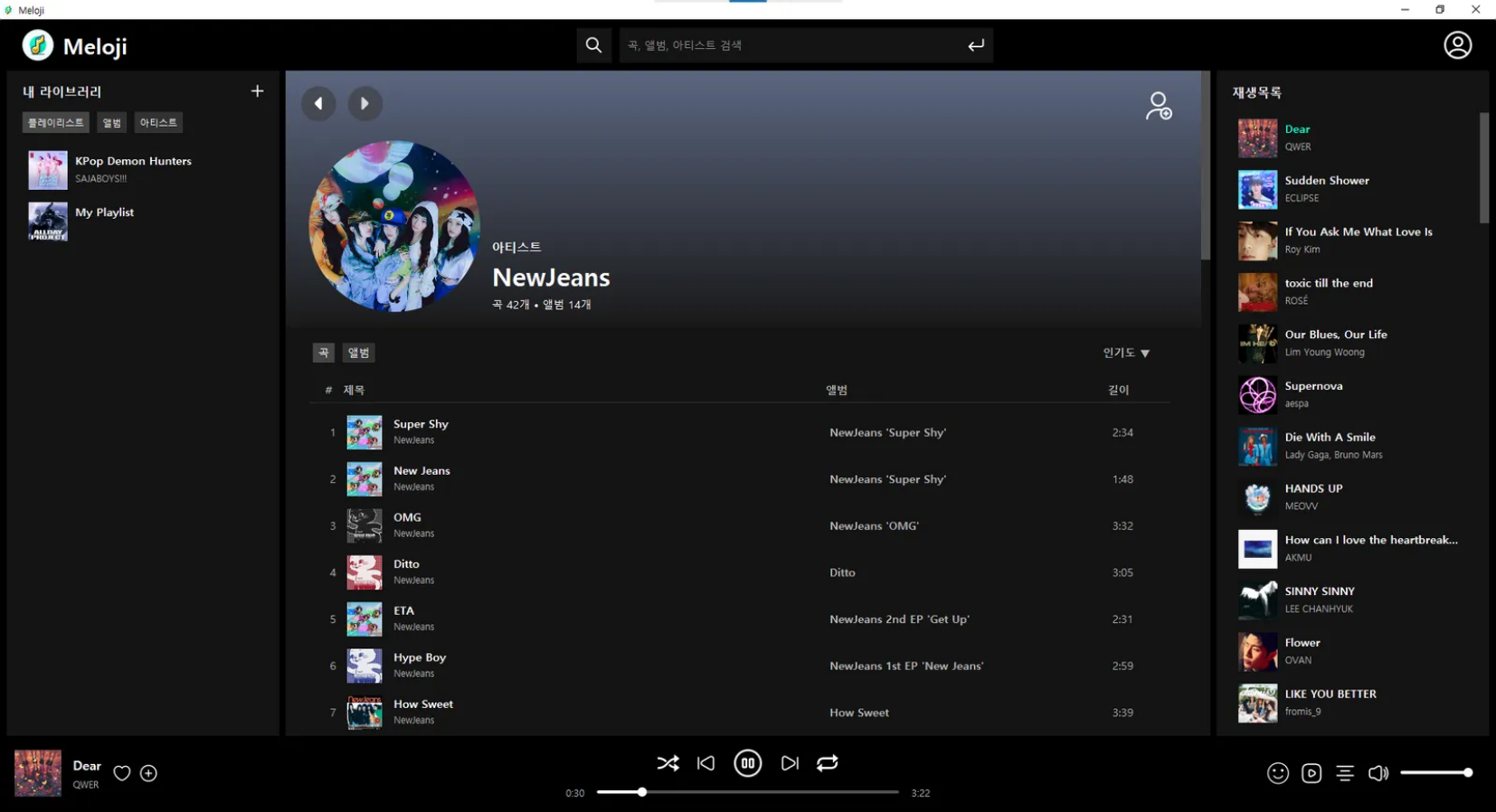The image size is (1496, 812).
Task: Open album NewJeans 1st EP 'New Jeans' link
Action: (906, 666)
